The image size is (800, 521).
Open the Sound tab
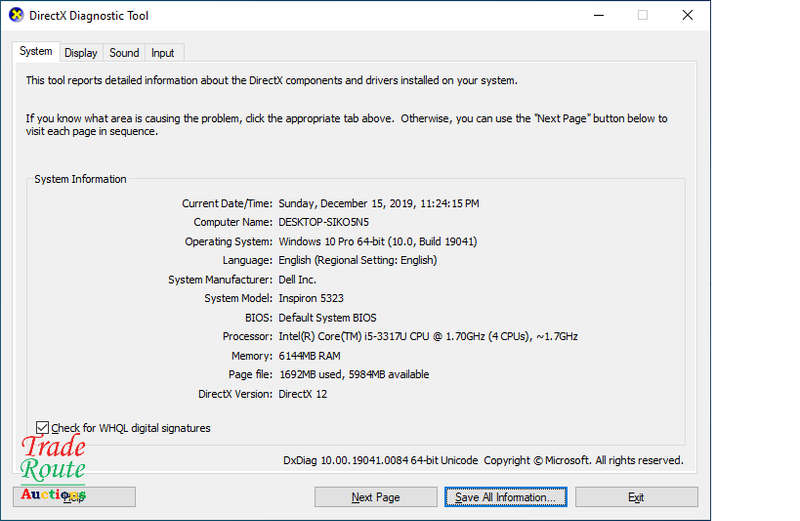[x=124, y=53]
